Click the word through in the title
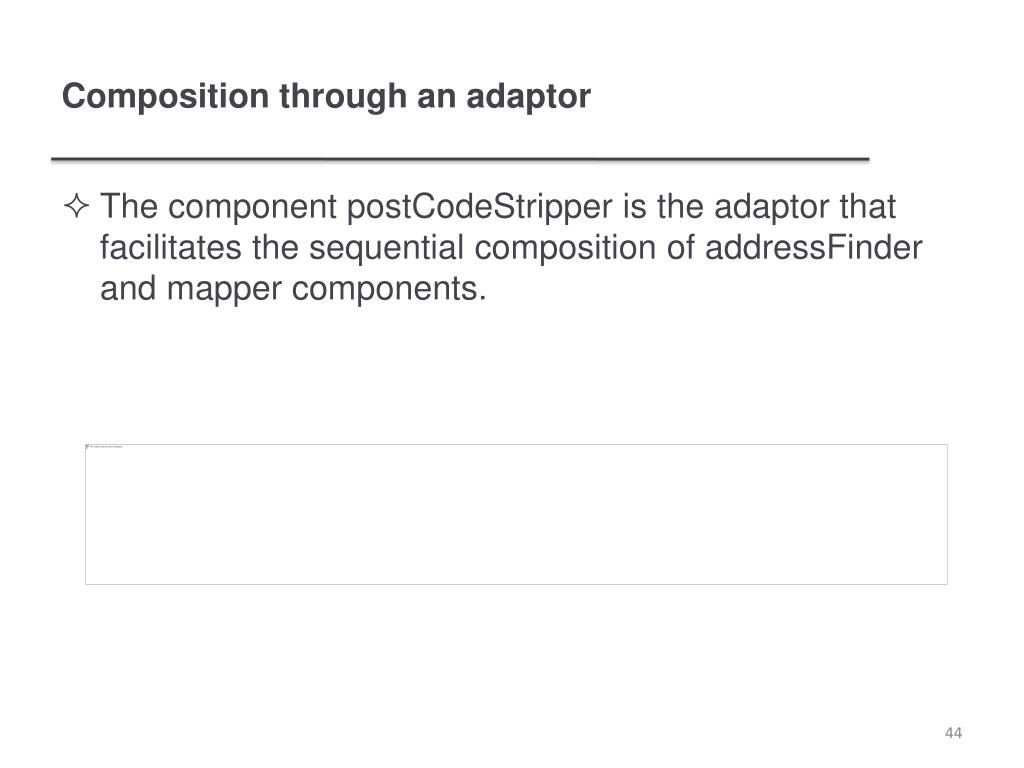This screenshot has width=1024, height=768. click(x=343, y=97)
